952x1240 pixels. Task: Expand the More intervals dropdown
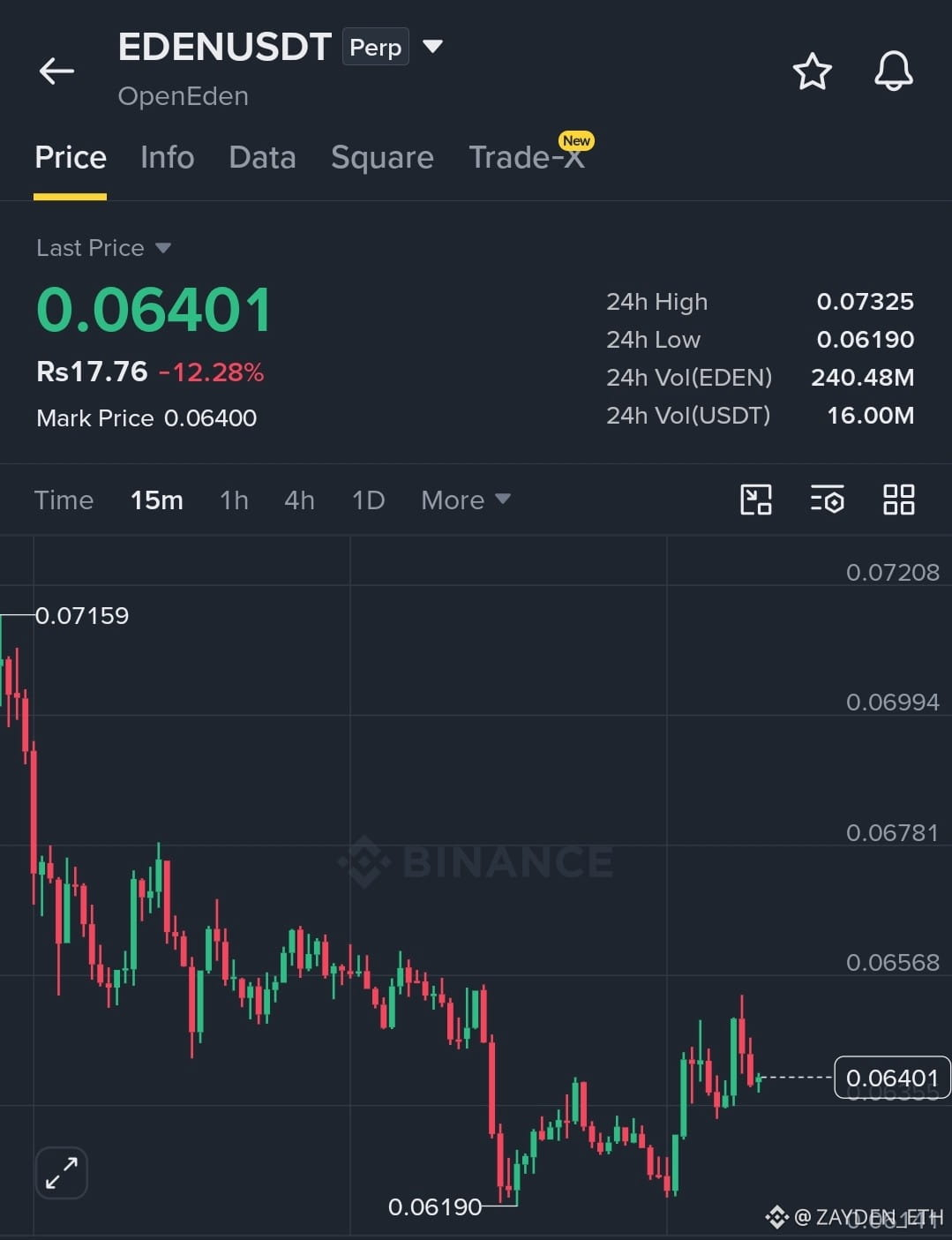click(466, 500)
